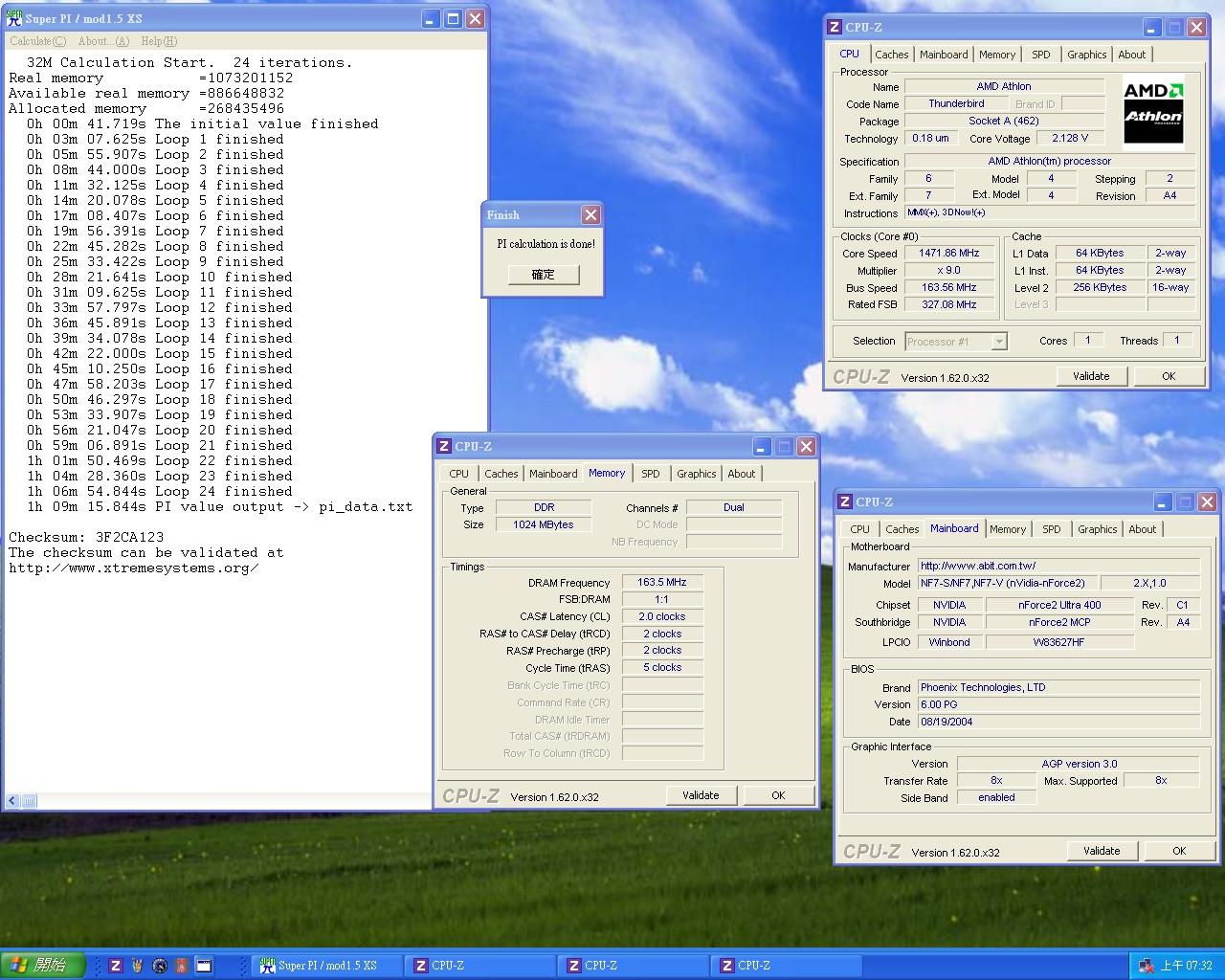
Task: Open Memory tab in top-right CPU-Z window
Action: click(997, 55)
